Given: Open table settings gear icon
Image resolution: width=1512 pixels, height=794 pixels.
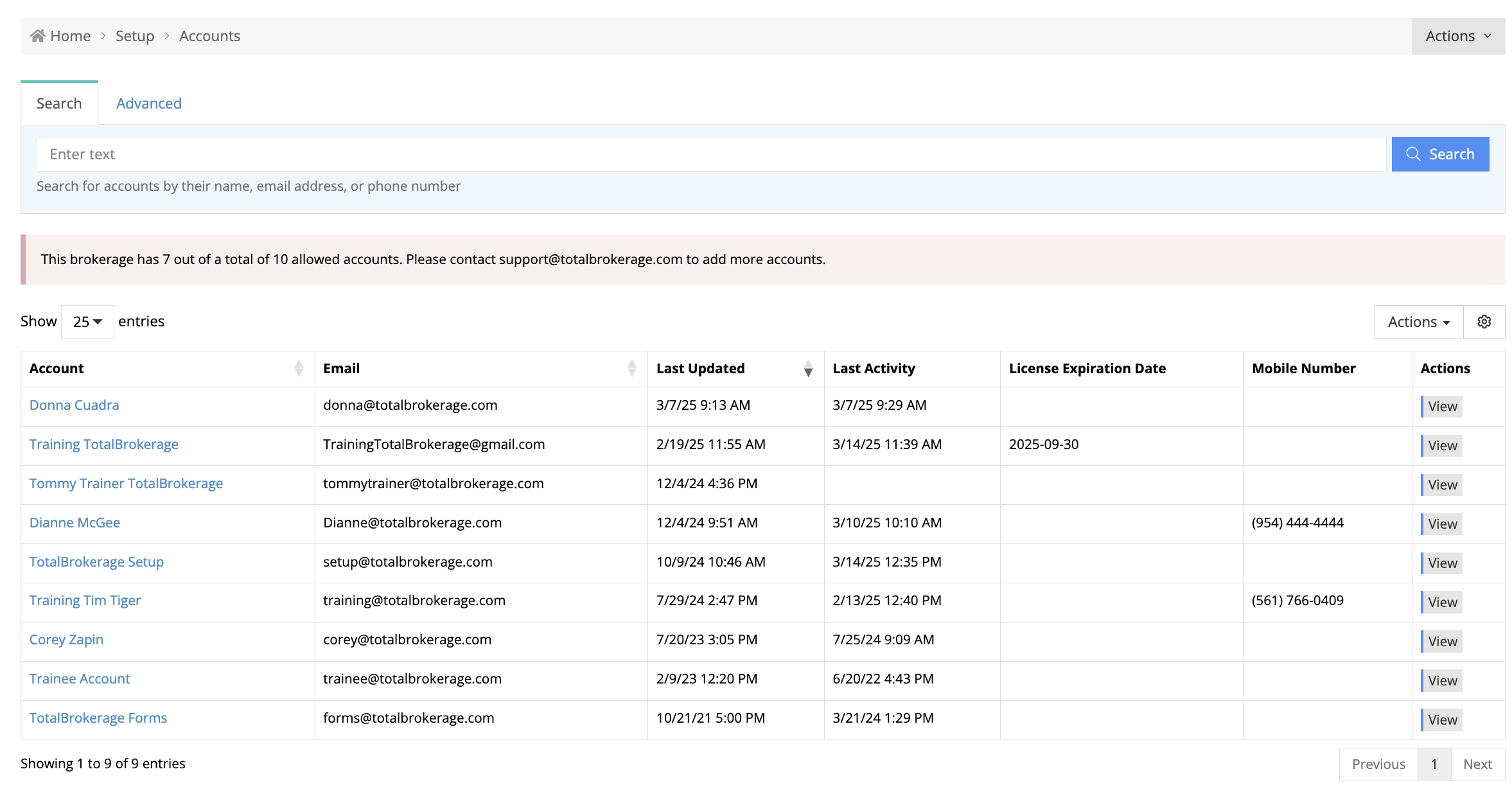Looking at the screenshot, I should coord(1484,322).
